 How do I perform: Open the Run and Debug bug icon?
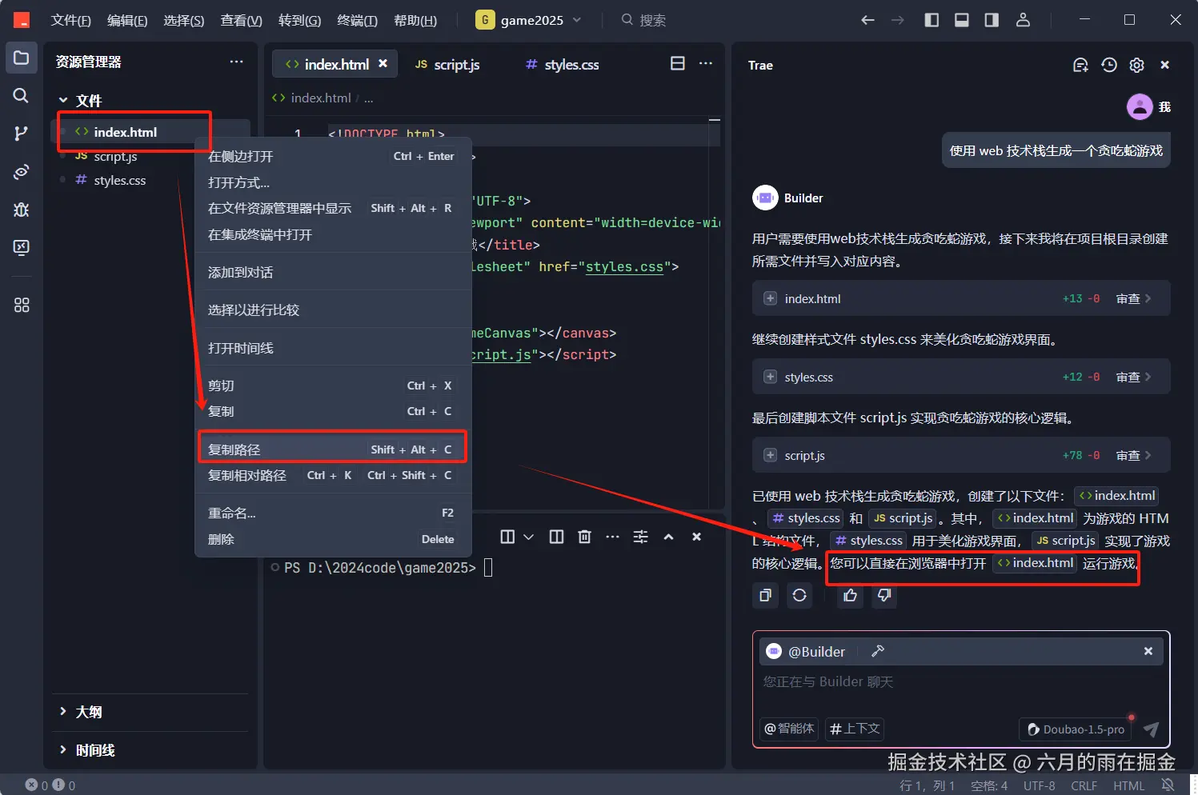[x=21, y=209]
